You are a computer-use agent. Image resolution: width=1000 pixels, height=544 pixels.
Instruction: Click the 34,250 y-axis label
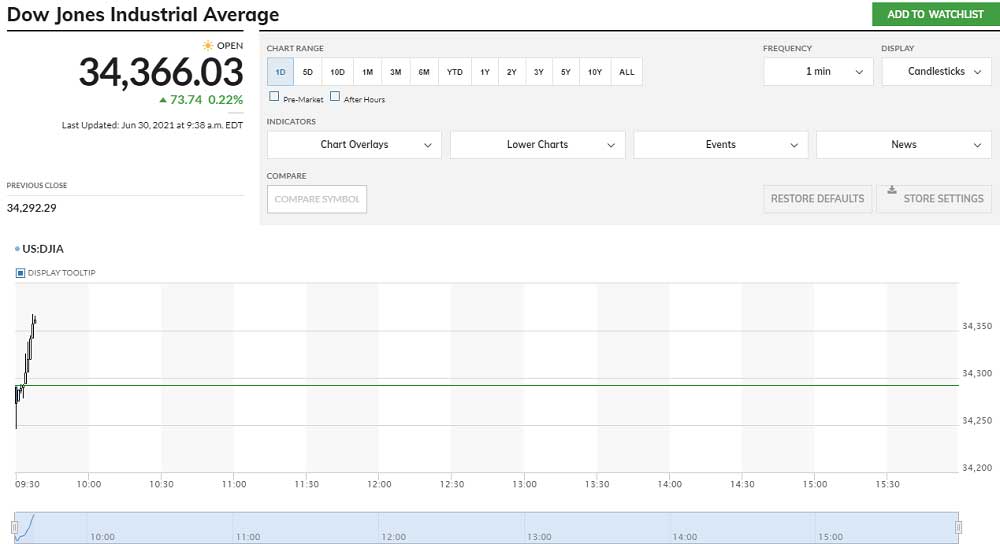pyautogui.click(x=976, y=420)
